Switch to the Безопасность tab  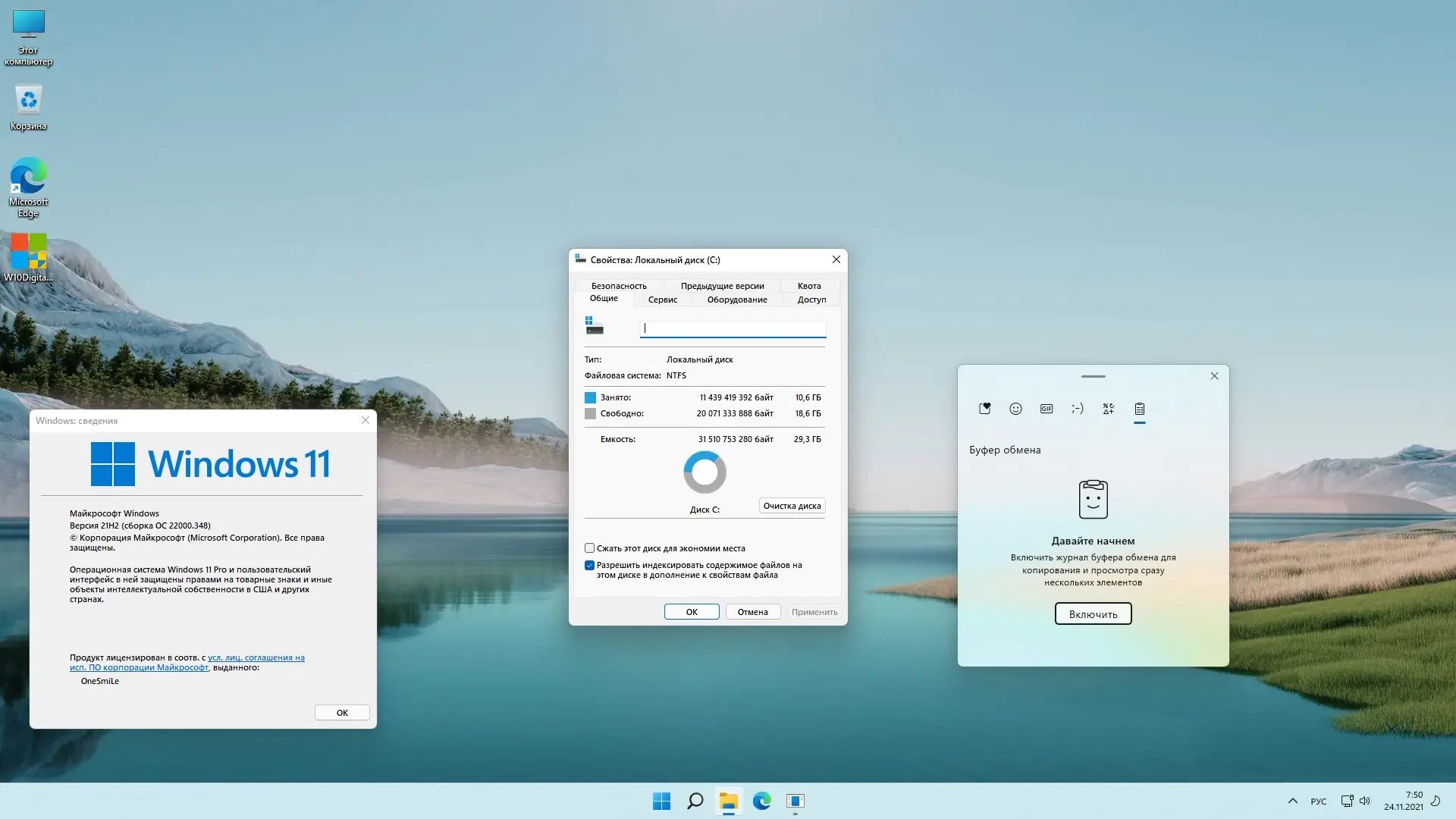619,286
